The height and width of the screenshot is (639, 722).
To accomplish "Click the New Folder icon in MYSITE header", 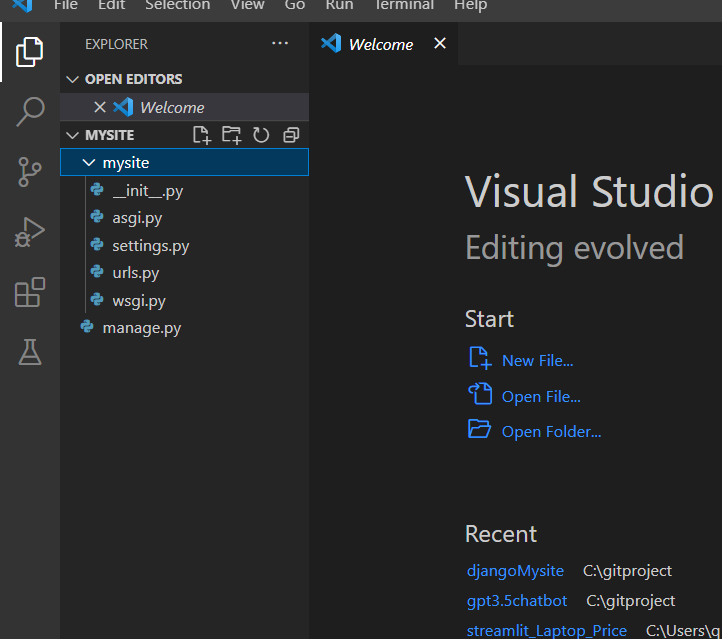I will (x=231, y=135).
